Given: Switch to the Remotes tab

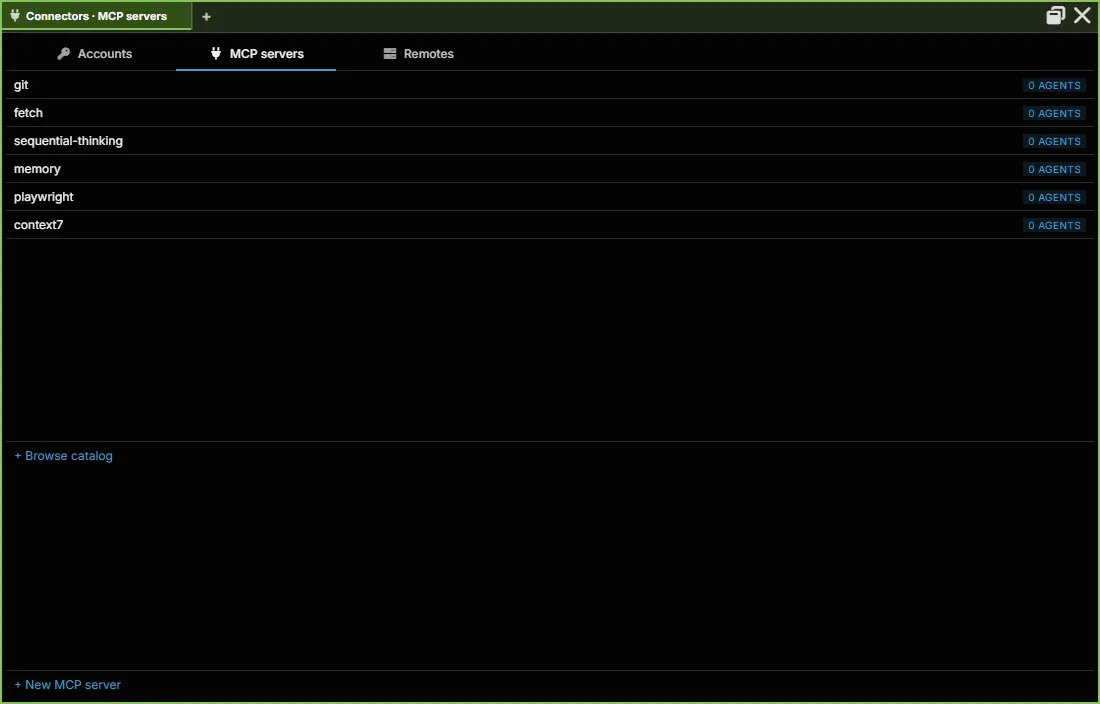Looking at the screenshot, I should 419,54.
